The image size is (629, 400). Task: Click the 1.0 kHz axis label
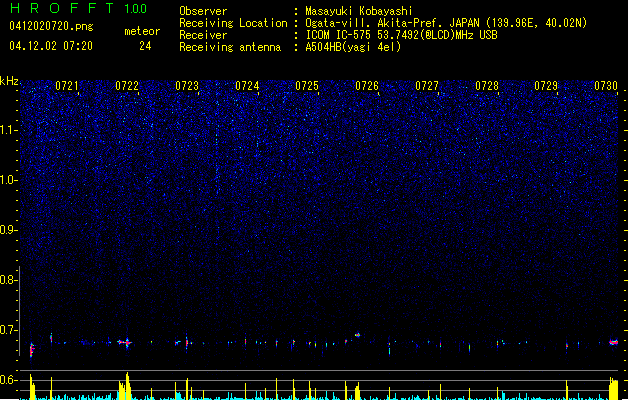pyautogui.click(x=8, y=180)
